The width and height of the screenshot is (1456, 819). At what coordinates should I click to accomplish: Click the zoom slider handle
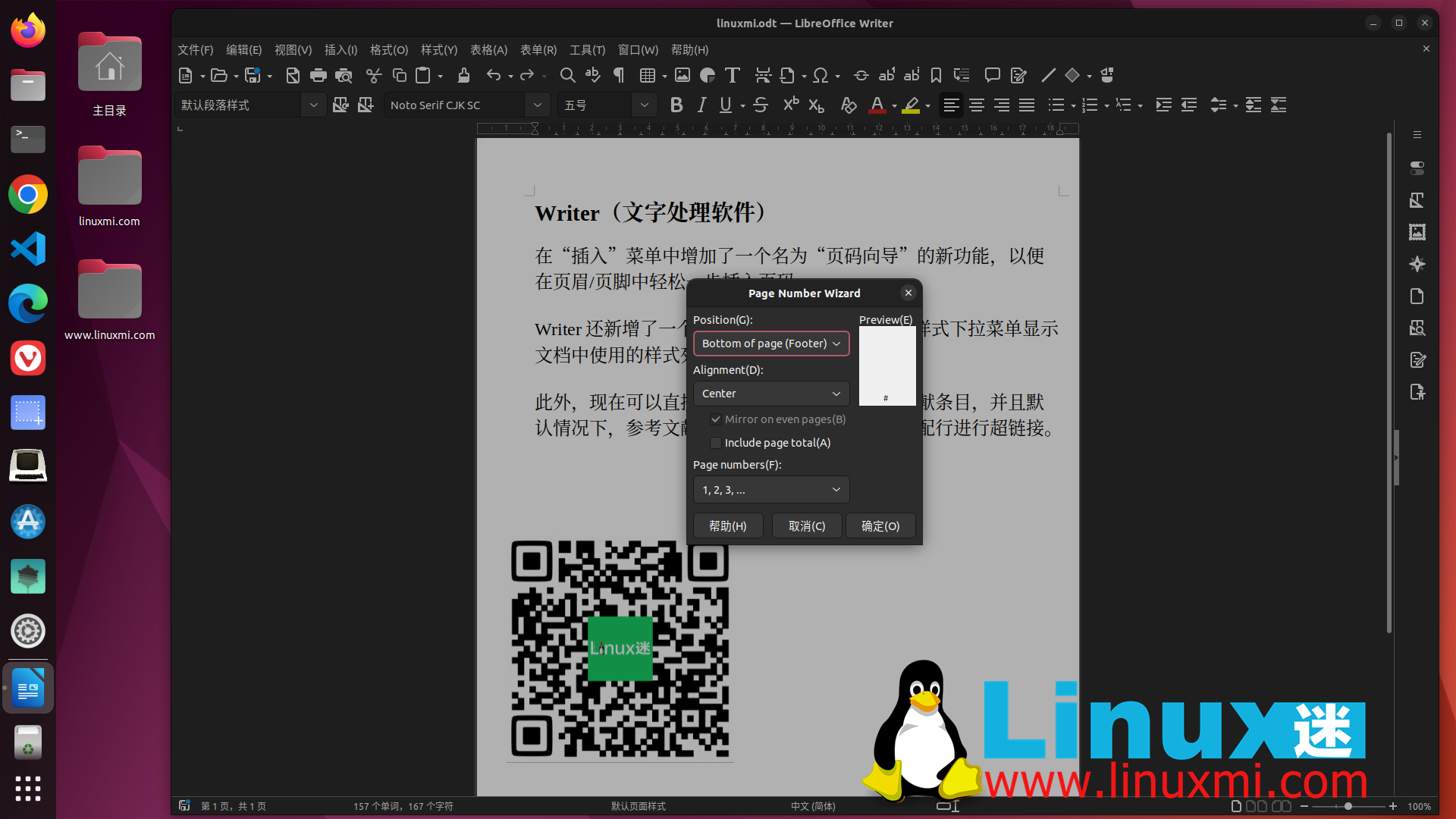1348,806
